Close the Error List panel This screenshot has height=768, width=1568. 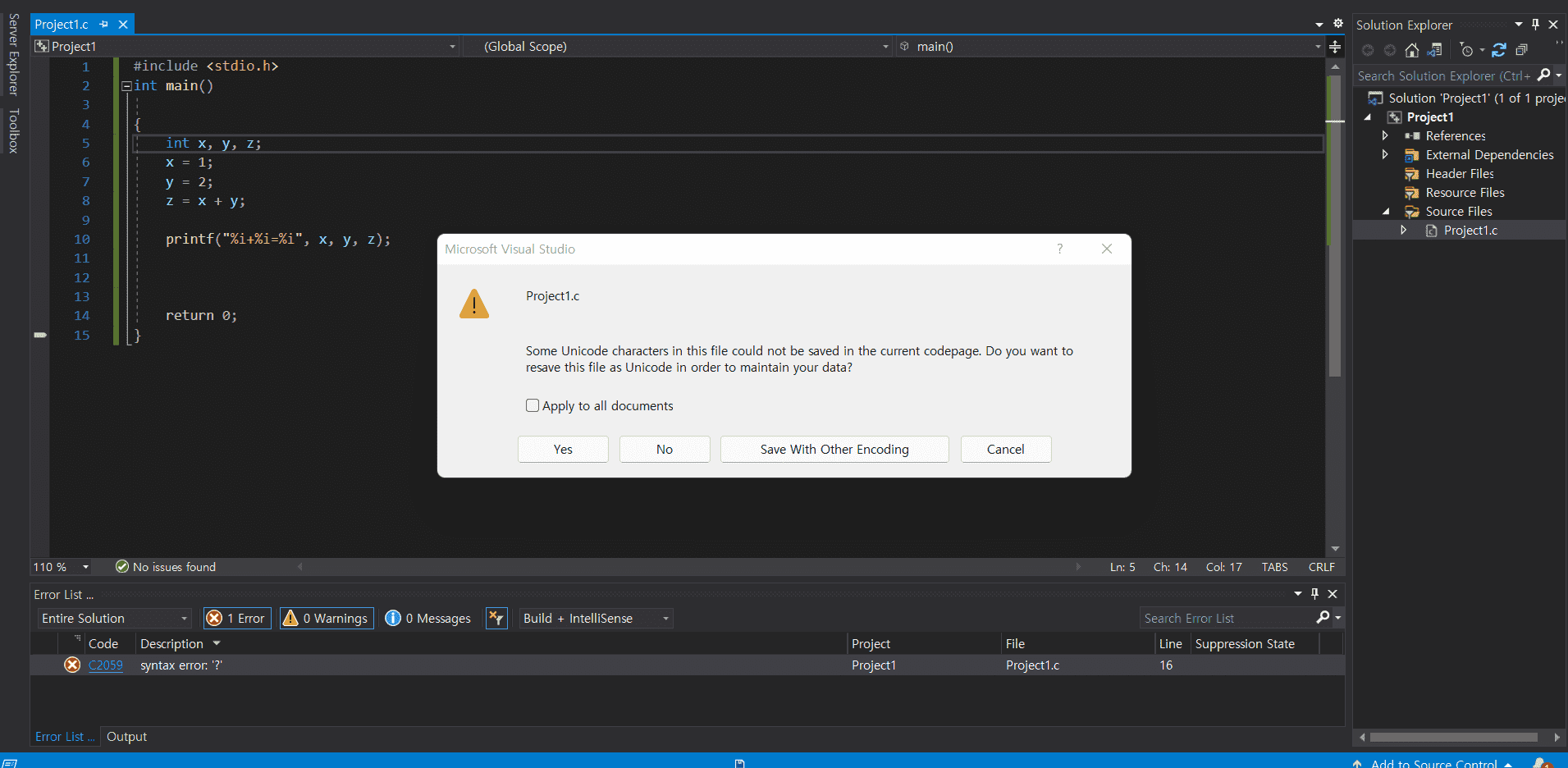[1333, 594]
